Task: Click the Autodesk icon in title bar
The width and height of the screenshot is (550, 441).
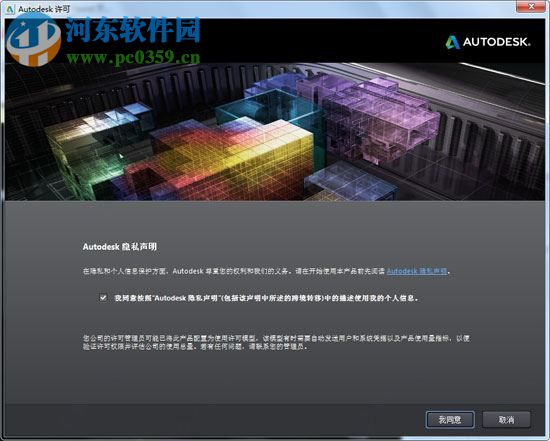Action: (10, 9)
